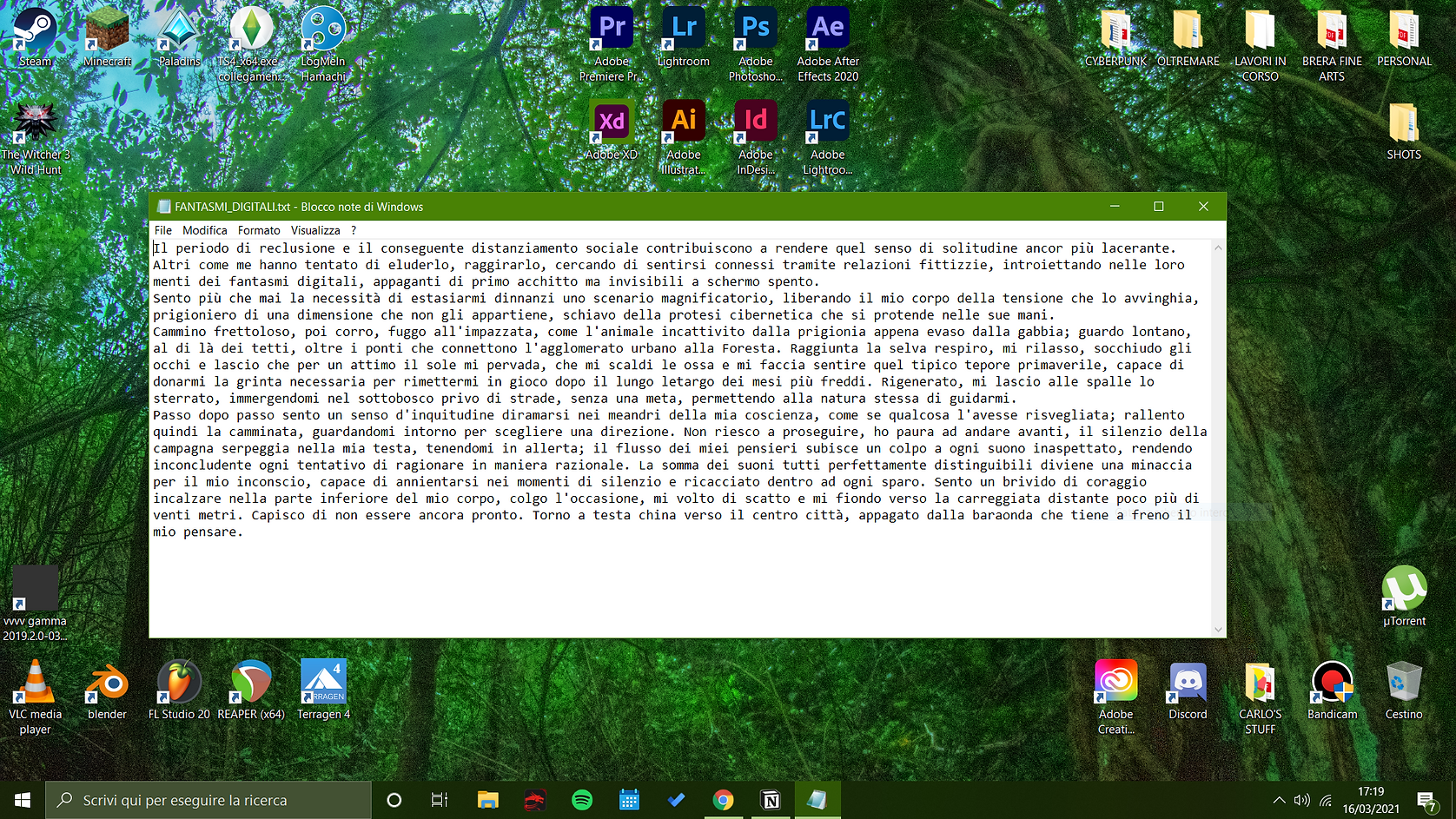
Task: Select the BRERA FINE ARTS folder
Action: click(1332, 43)
